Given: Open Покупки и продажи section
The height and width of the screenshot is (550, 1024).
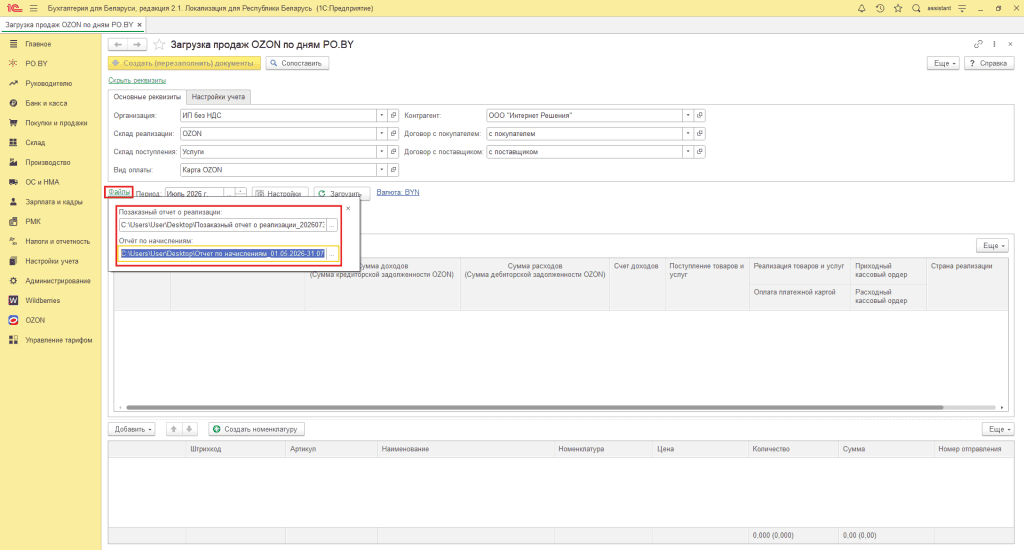Looking at the screenshot, I should click(x=56, y=123).
